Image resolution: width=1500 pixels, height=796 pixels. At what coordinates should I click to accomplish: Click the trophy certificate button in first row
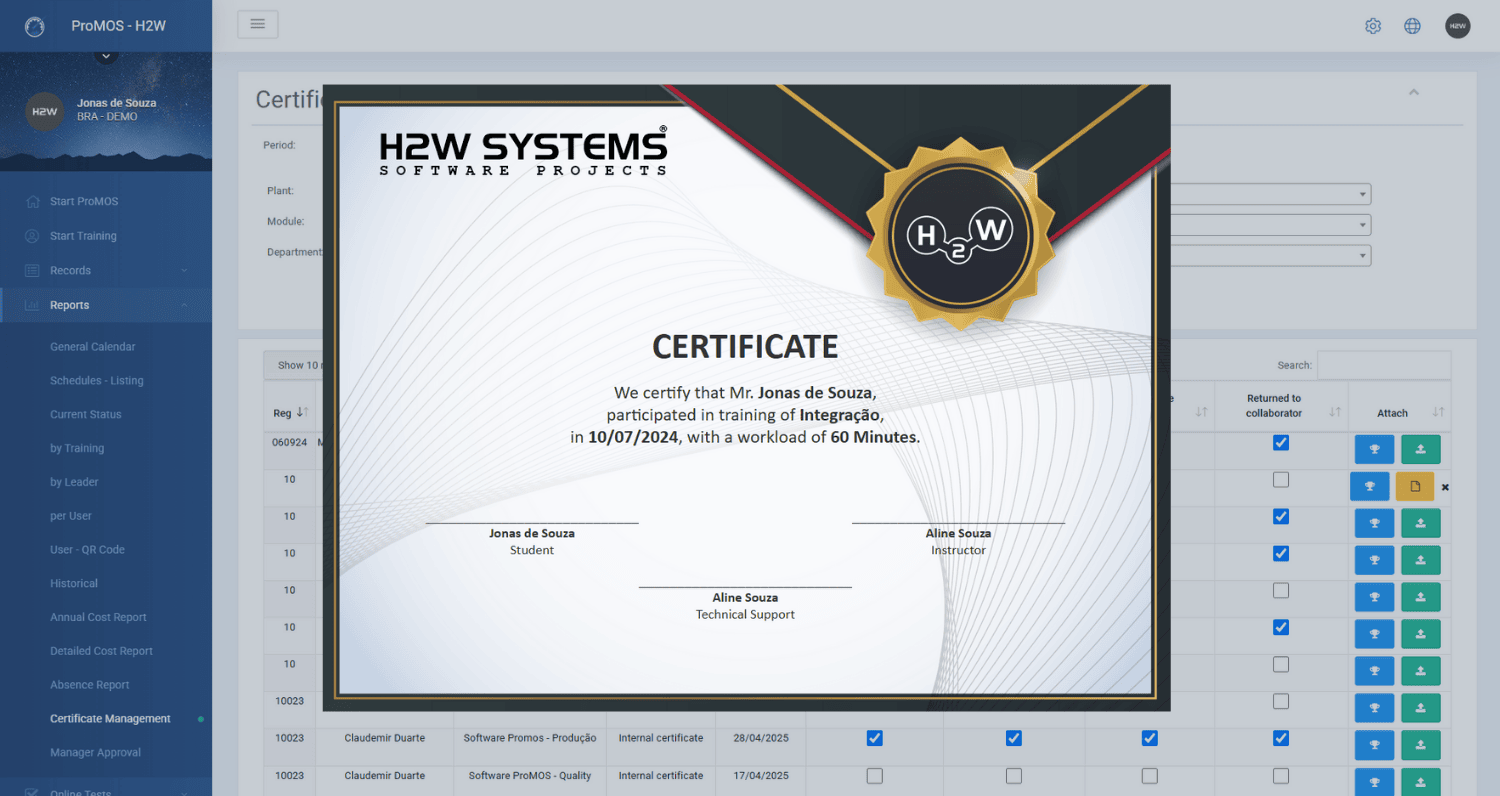[1374, 449]
